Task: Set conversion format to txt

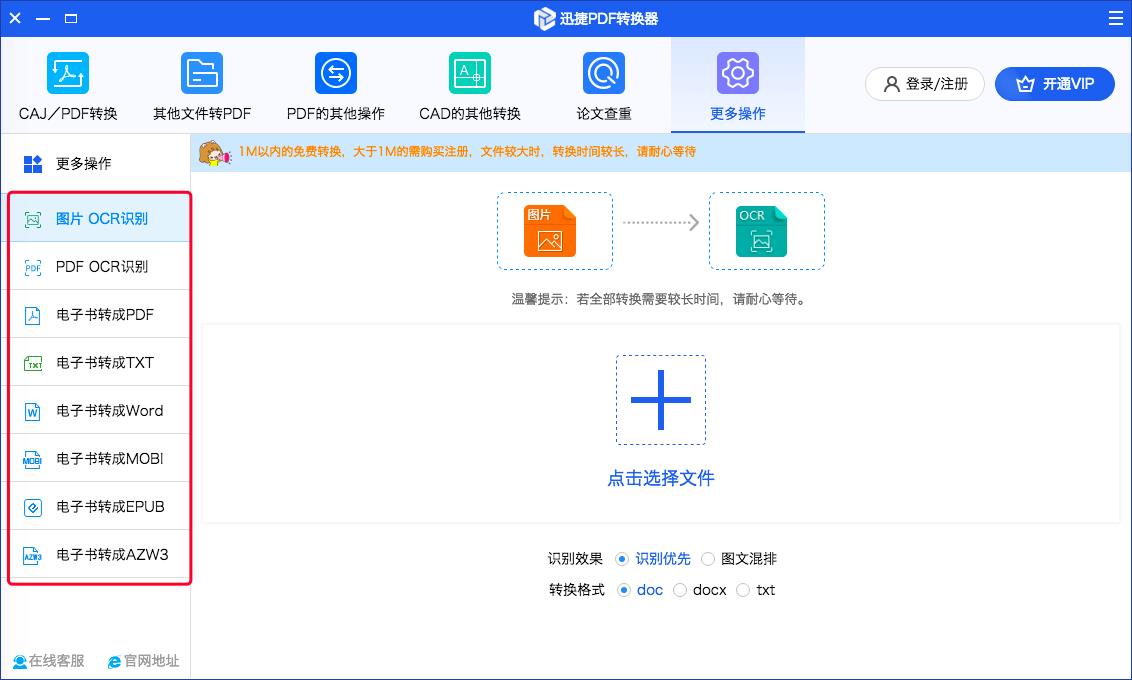Action: 742,590
